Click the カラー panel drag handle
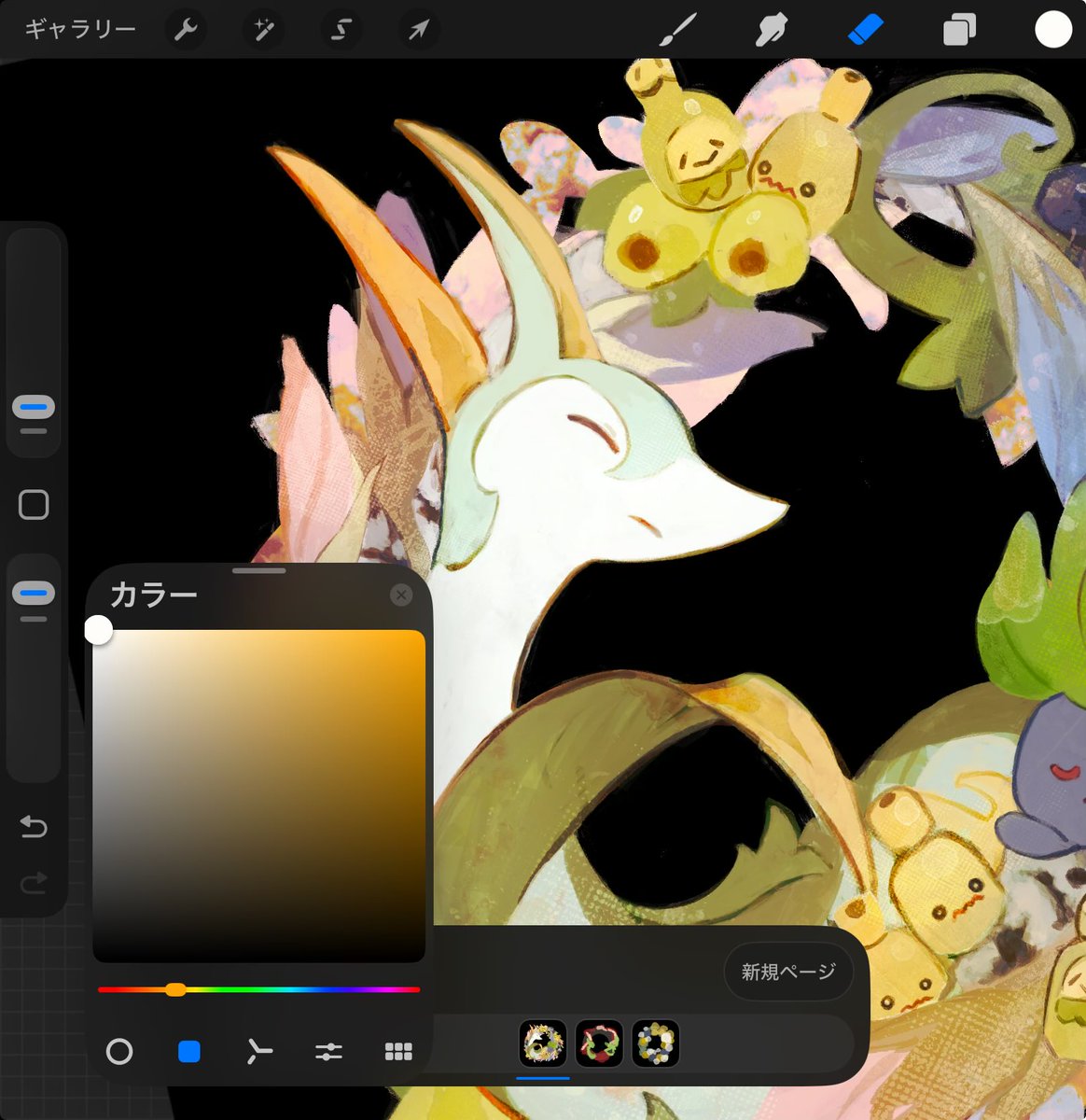1086x1120 pixels. 259,570
